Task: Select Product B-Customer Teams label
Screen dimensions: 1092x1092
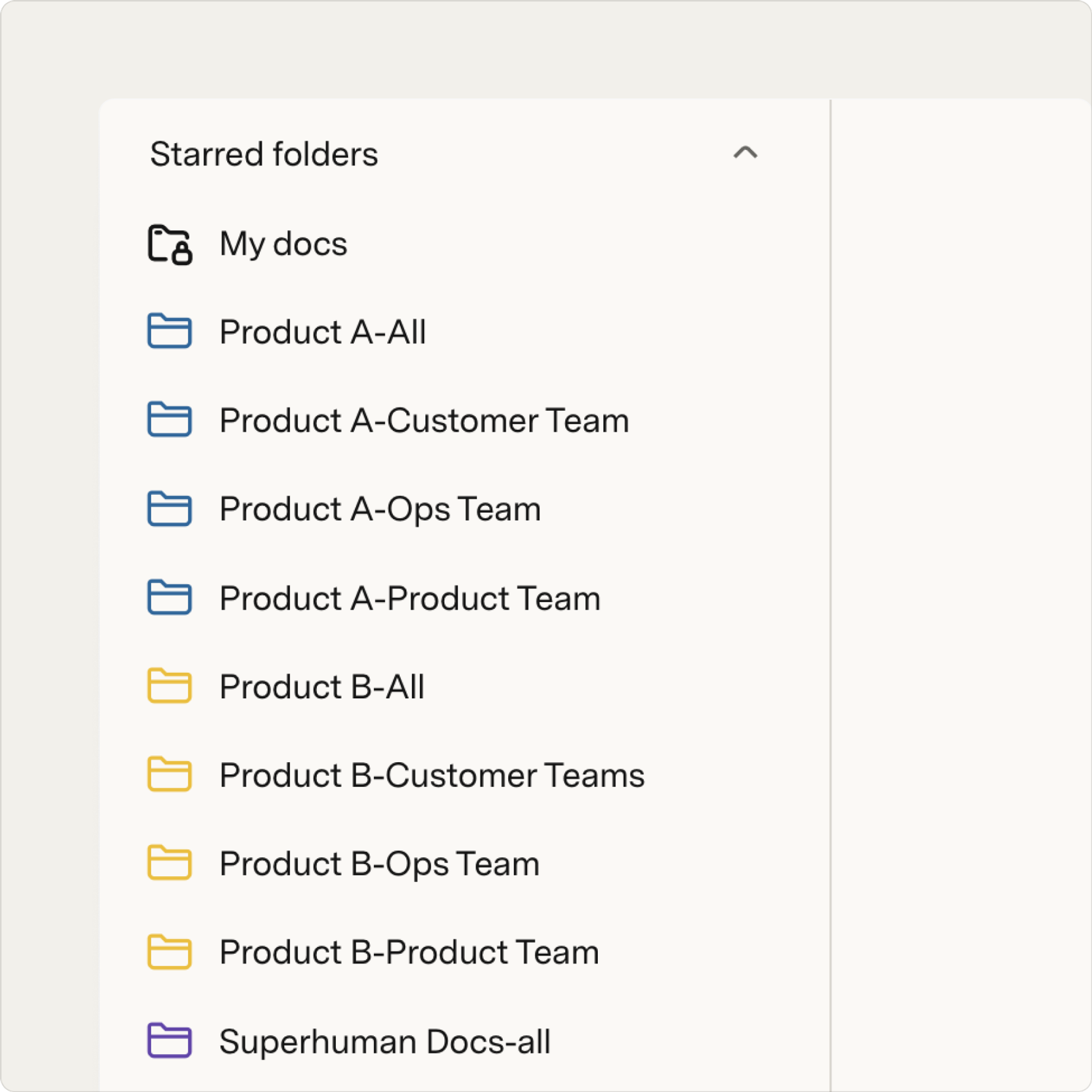Action: pos(432,775)
